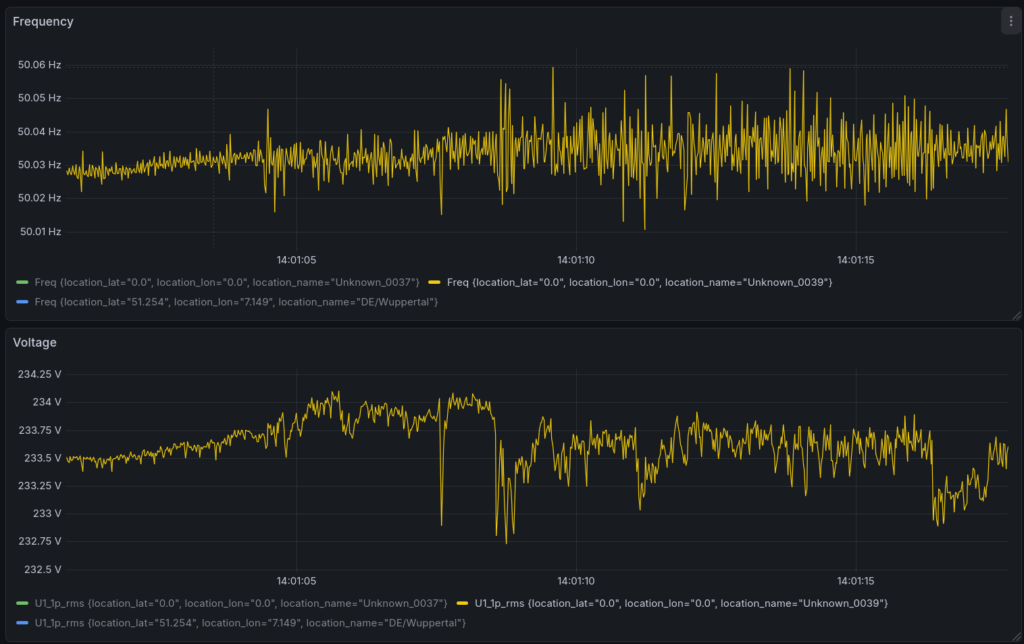Click yellow color swatch for Freq Unknown_0039
1024x644 pixels.
[x=435, y=282]
